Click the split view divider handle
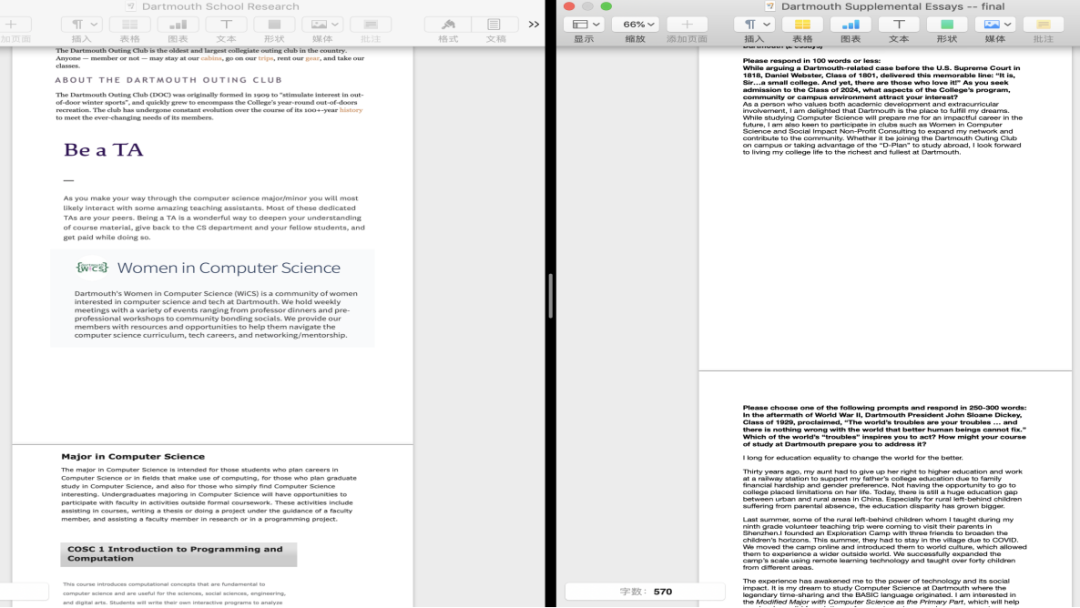Image resolution: width=1080 pixels, height=608 pixels. pyautogui.click(x=550, y=296)
